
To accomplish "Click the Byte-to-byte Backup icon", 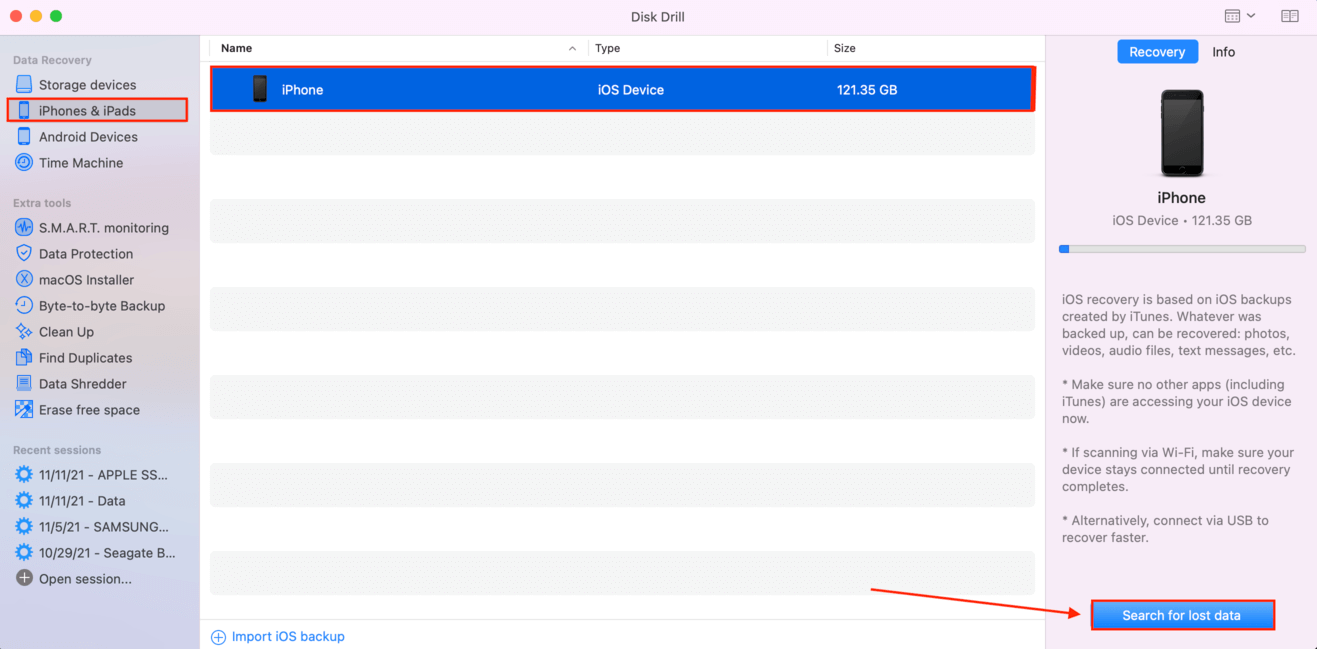I will pyautogui.click(x=24, y=306).
